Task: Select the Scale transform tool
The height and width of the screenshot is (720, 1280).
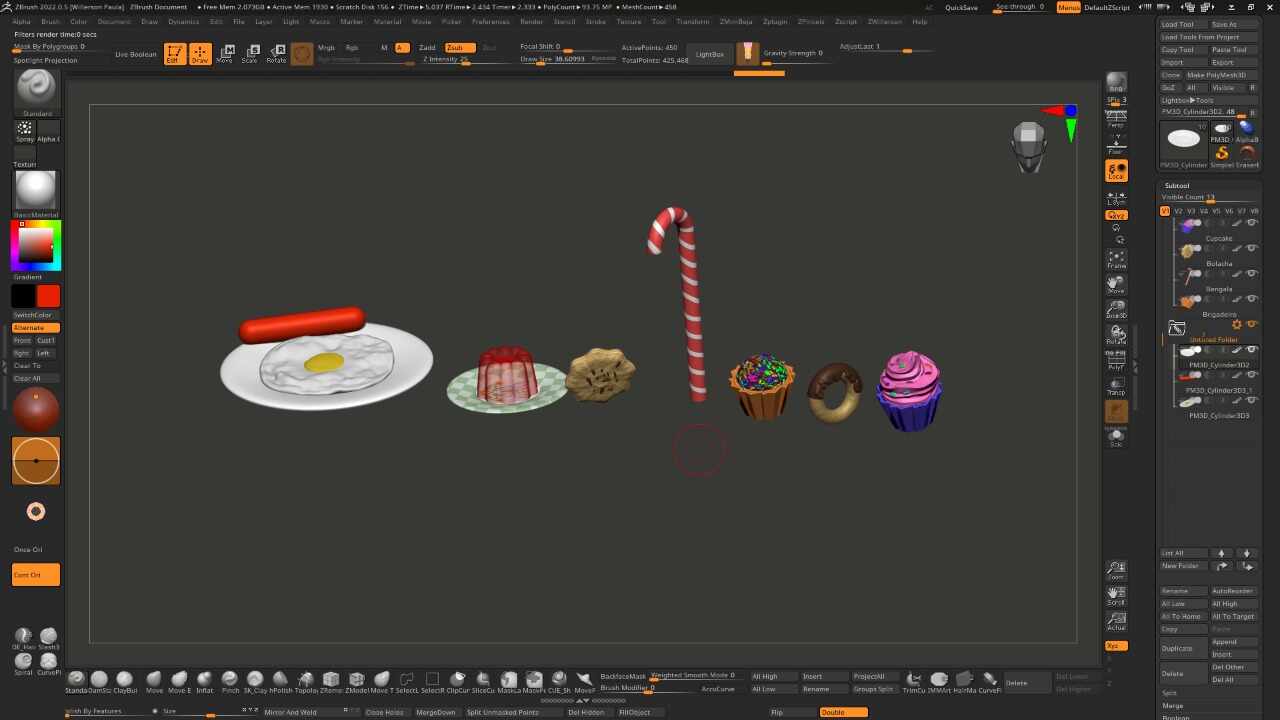Action: tap(250, 54)
